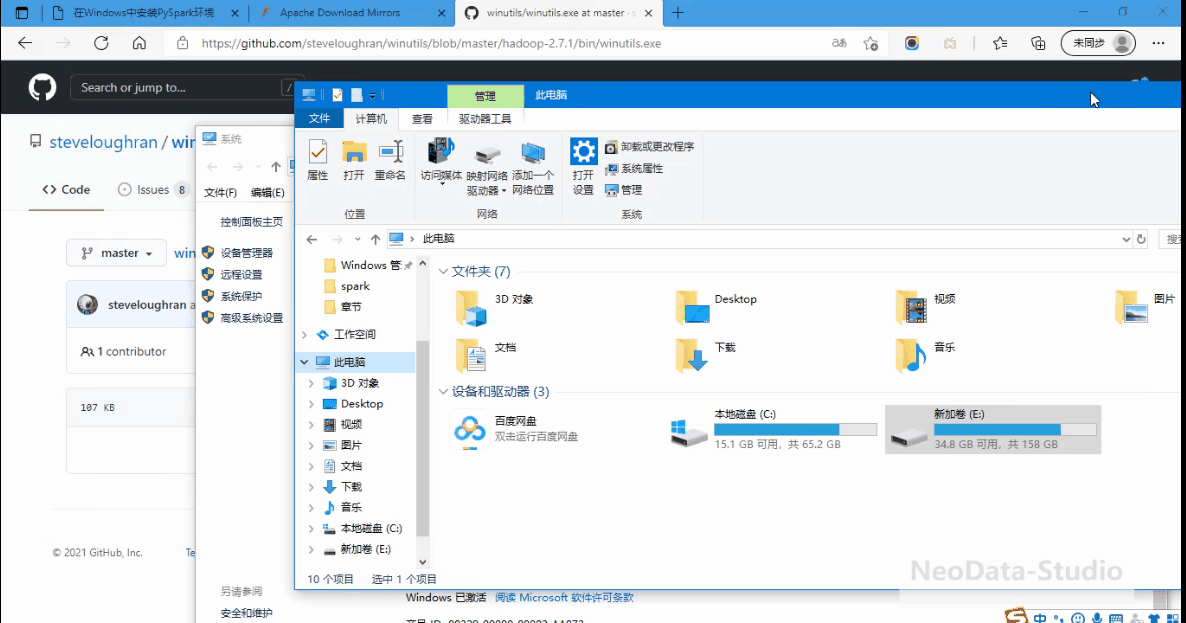Click GitHub search box

click(x=185, y=88)
